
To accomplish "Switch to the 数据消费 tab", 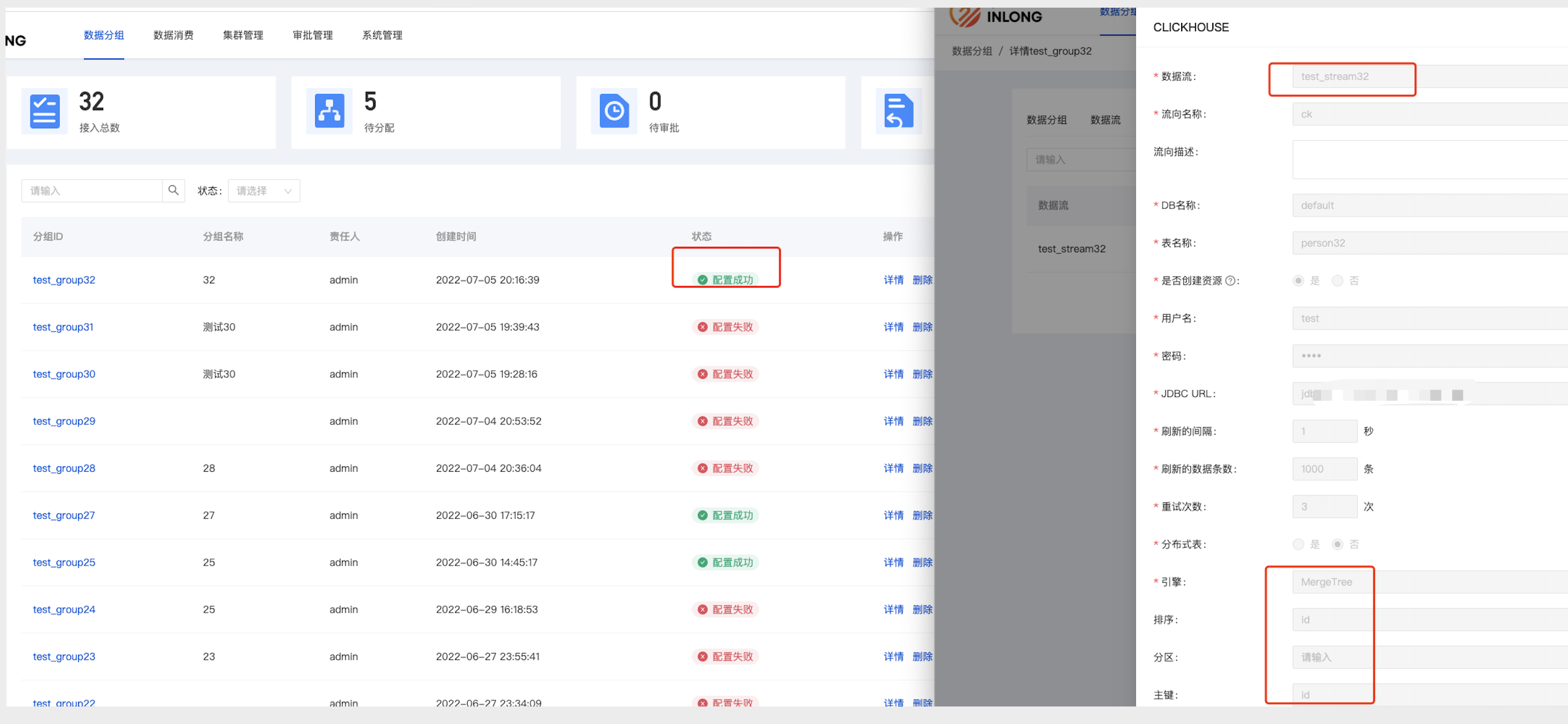I will tap(174, 35).
